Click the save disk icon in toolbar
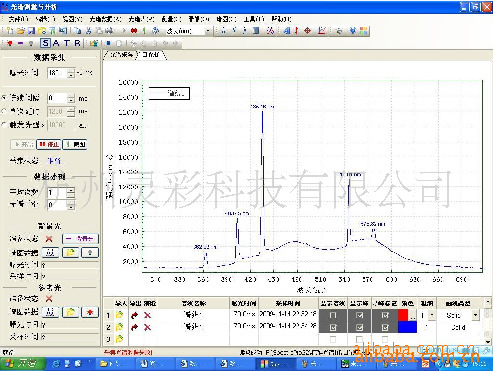This screenshot has width=493, height=371. [x=31, y=31]
